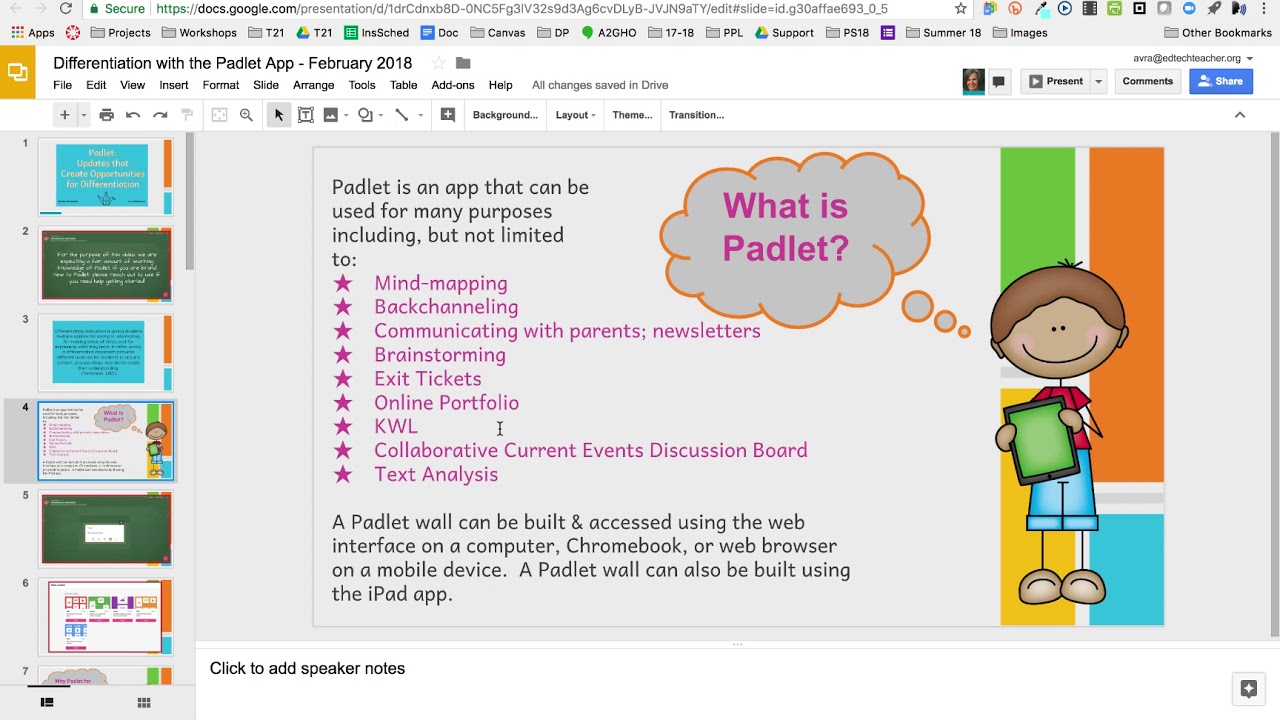The height and width of the screenshot is (720, 1280).
Task: Expand the Line tool options arrow
Action: click(420, 115)
